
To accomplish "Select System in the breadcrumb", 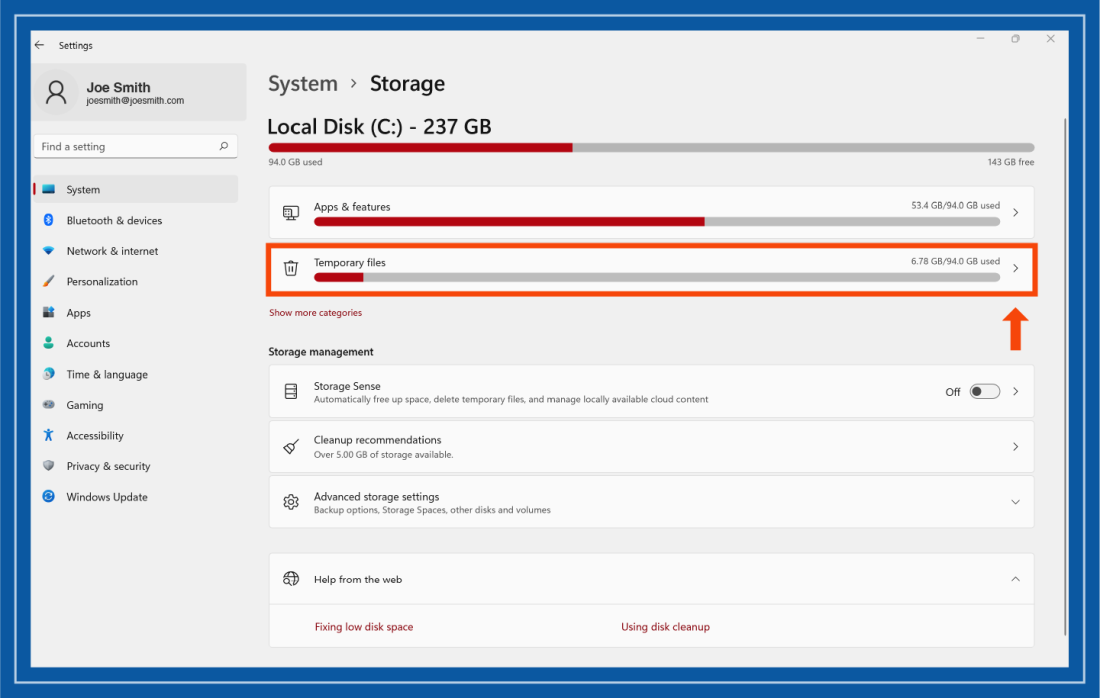I will tap(303, 84).
